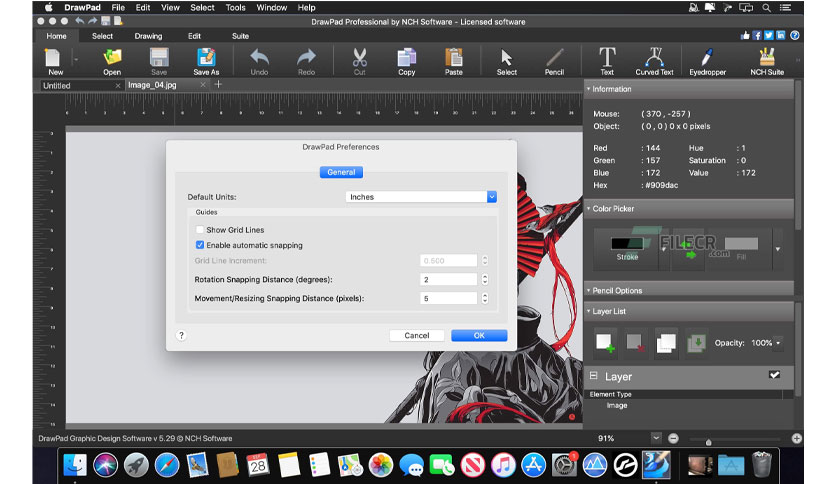Image resolution: width=836 pixels, height=484 pixels.
Task: Click the zoom slider handle
Action: pos(709,442)
